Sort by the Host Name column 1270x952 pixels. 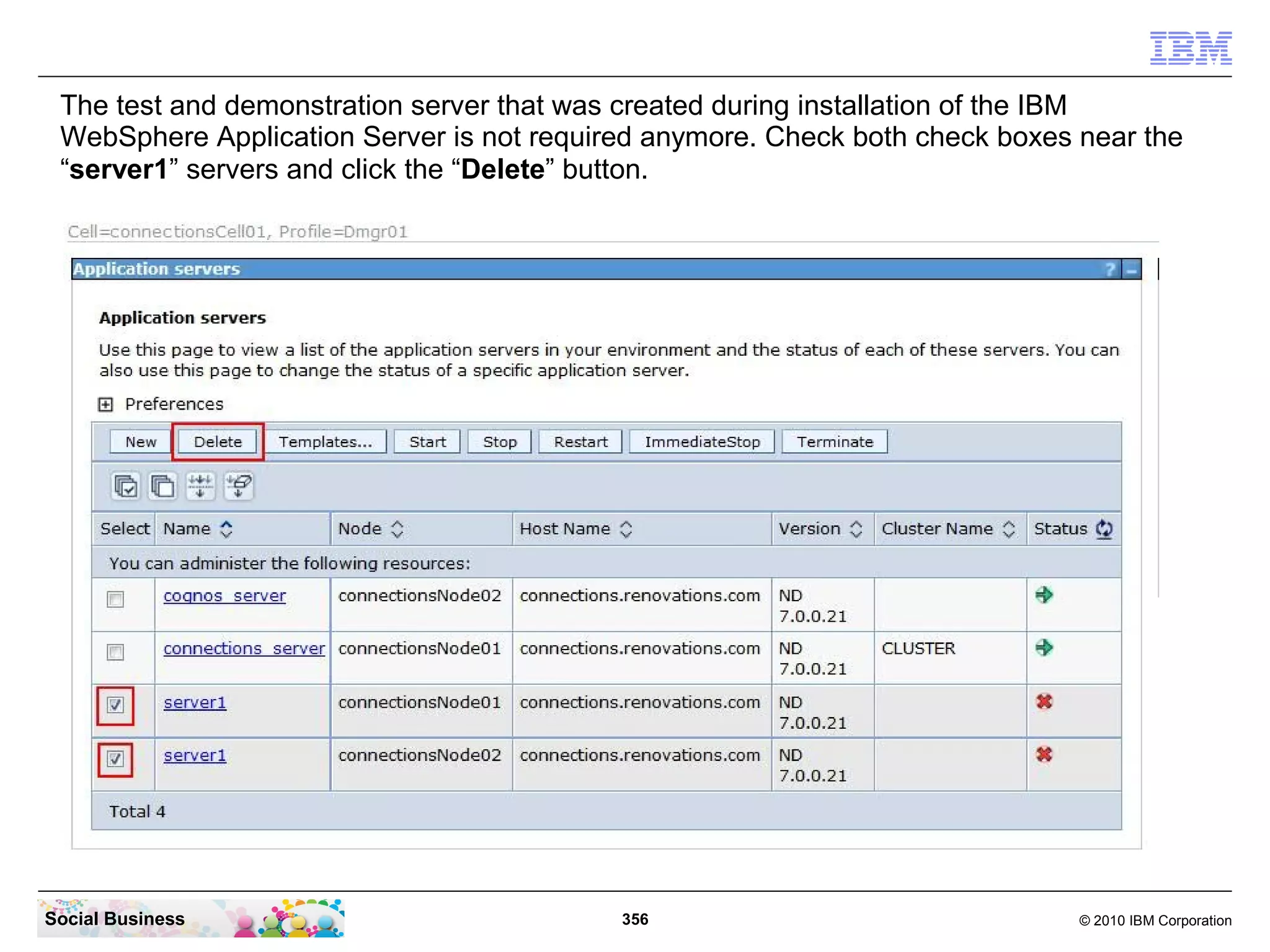click(626, 529)
